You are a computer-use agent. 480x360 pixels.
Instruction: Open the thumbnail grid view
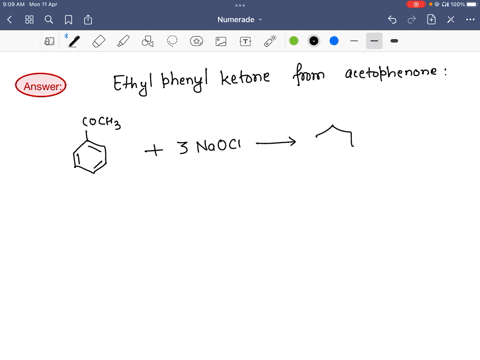29,20
